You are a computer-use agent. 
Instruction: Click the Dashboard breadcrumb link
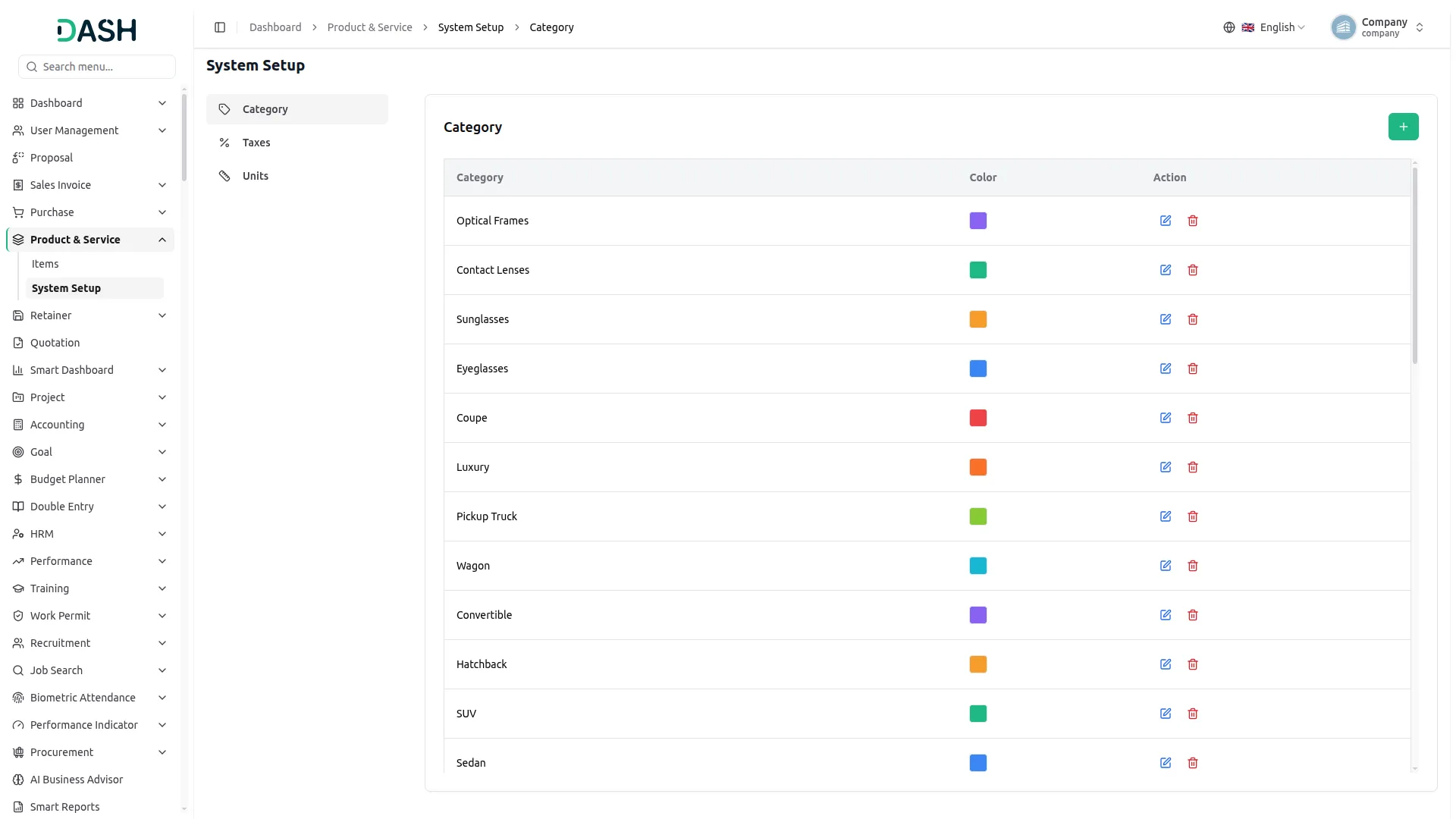[275, 27]
